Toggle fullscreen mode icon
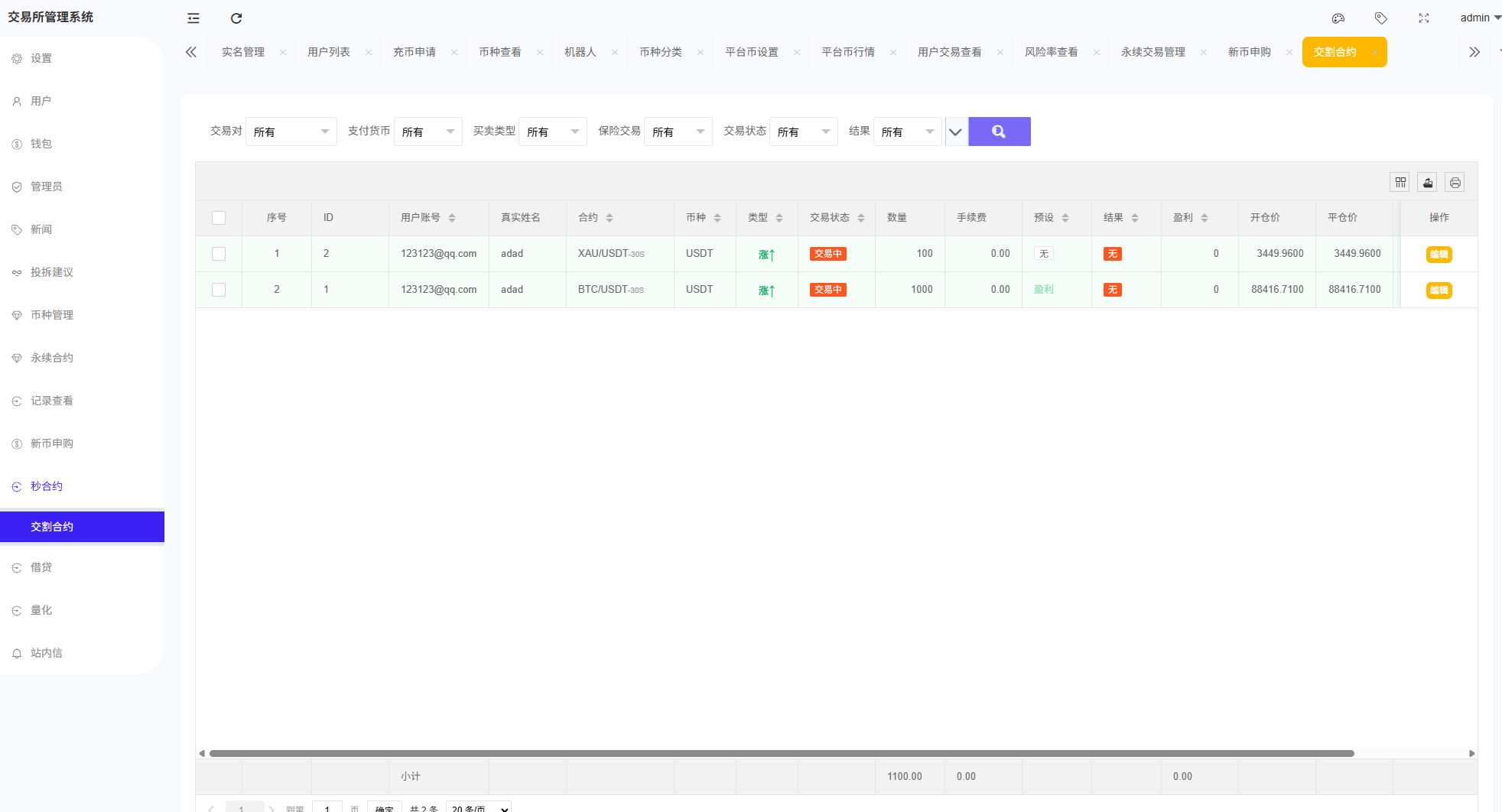The width and height of the screenshot is (1502, 812). click(1423, 18)
